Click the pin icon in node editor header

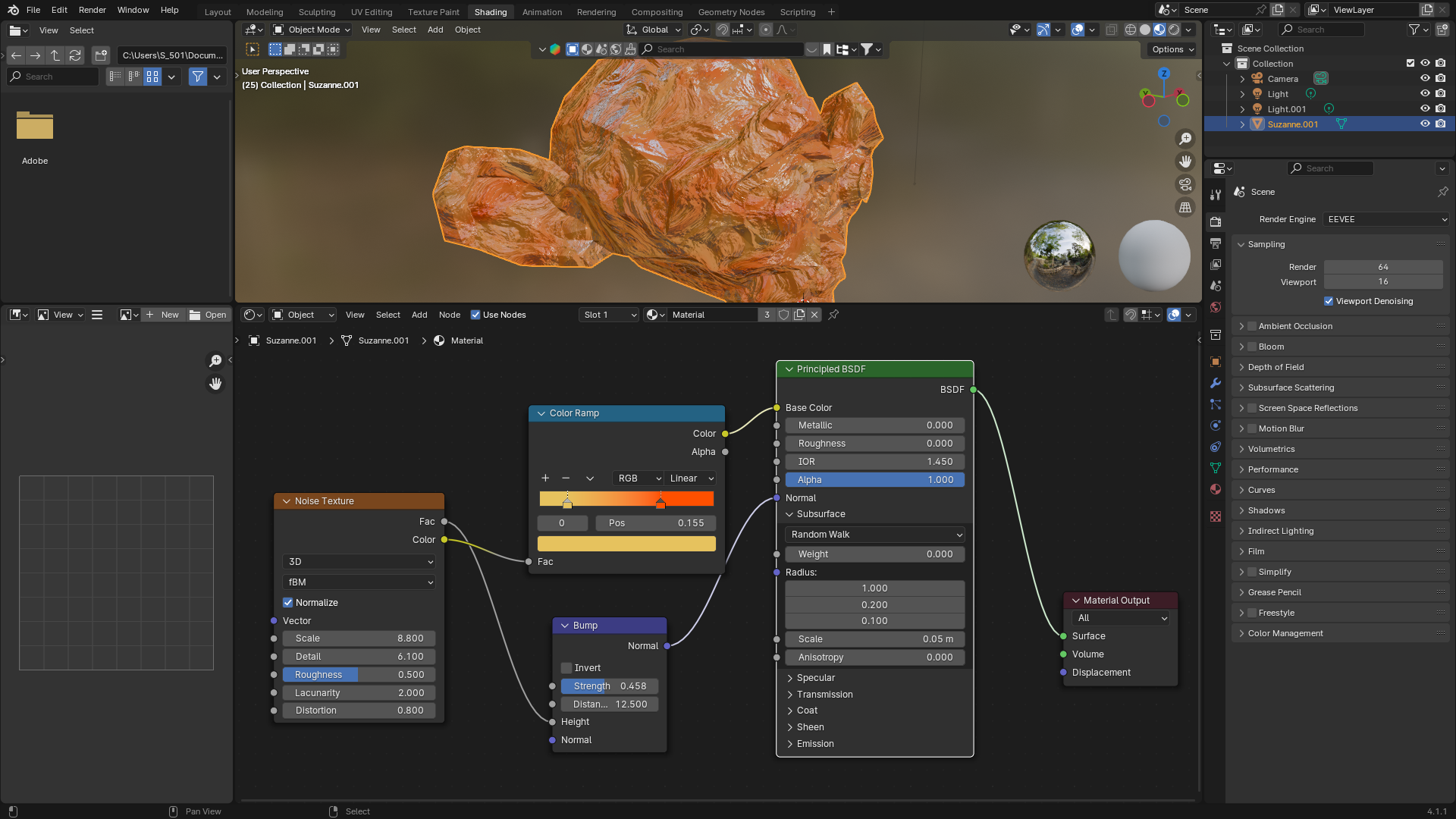point(833,315)
